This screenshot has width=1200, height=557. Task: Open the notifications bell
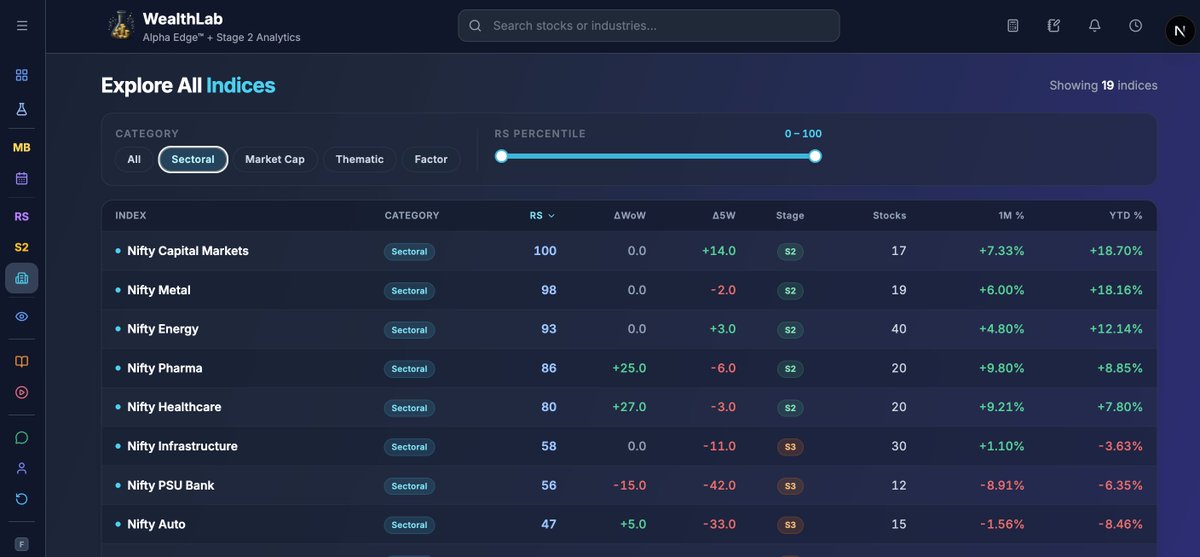tap(1095, 25)
